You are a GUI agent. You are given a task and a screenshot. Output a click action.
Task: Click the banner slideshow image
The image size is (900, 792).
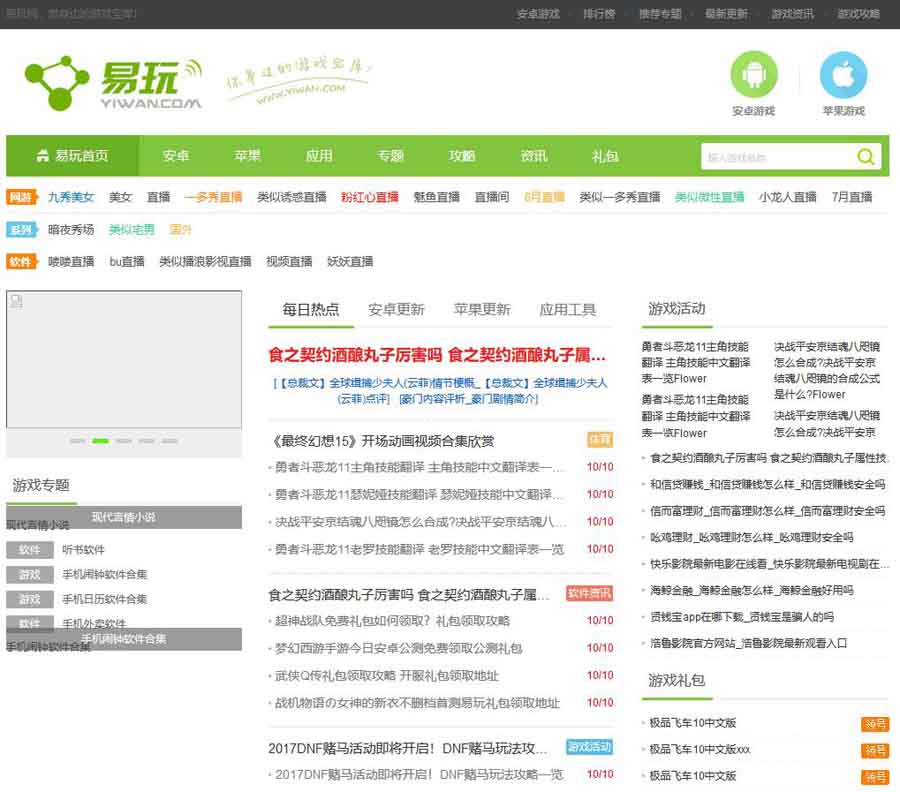[124, 360]
